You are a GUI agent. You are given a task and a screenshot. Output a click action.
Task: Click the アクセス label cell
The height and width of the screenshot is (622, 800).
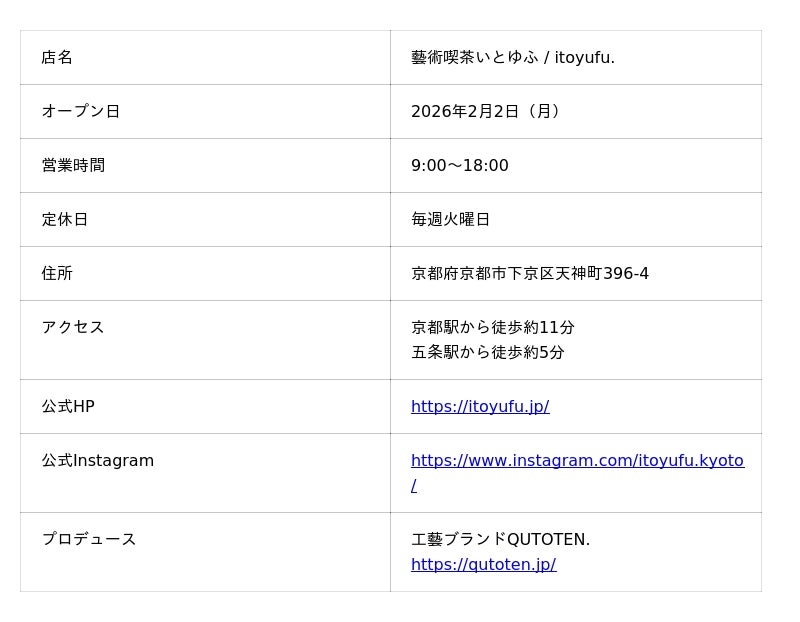[73, 328]
